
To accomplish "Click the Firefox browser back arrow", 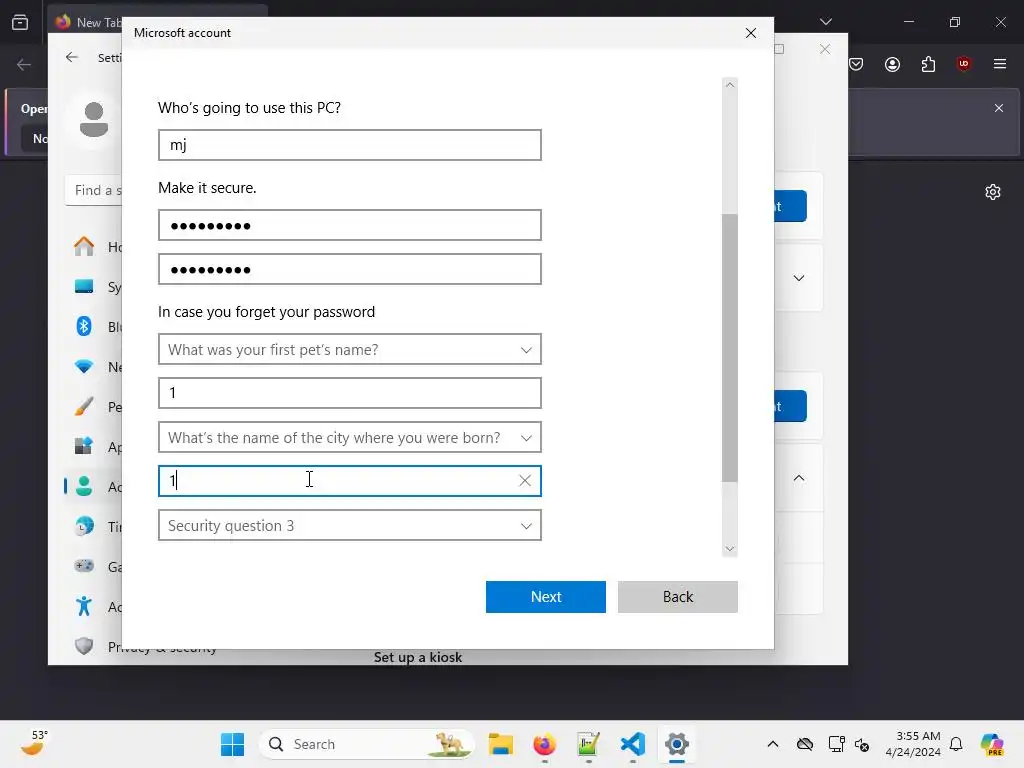I will [24, 64].
